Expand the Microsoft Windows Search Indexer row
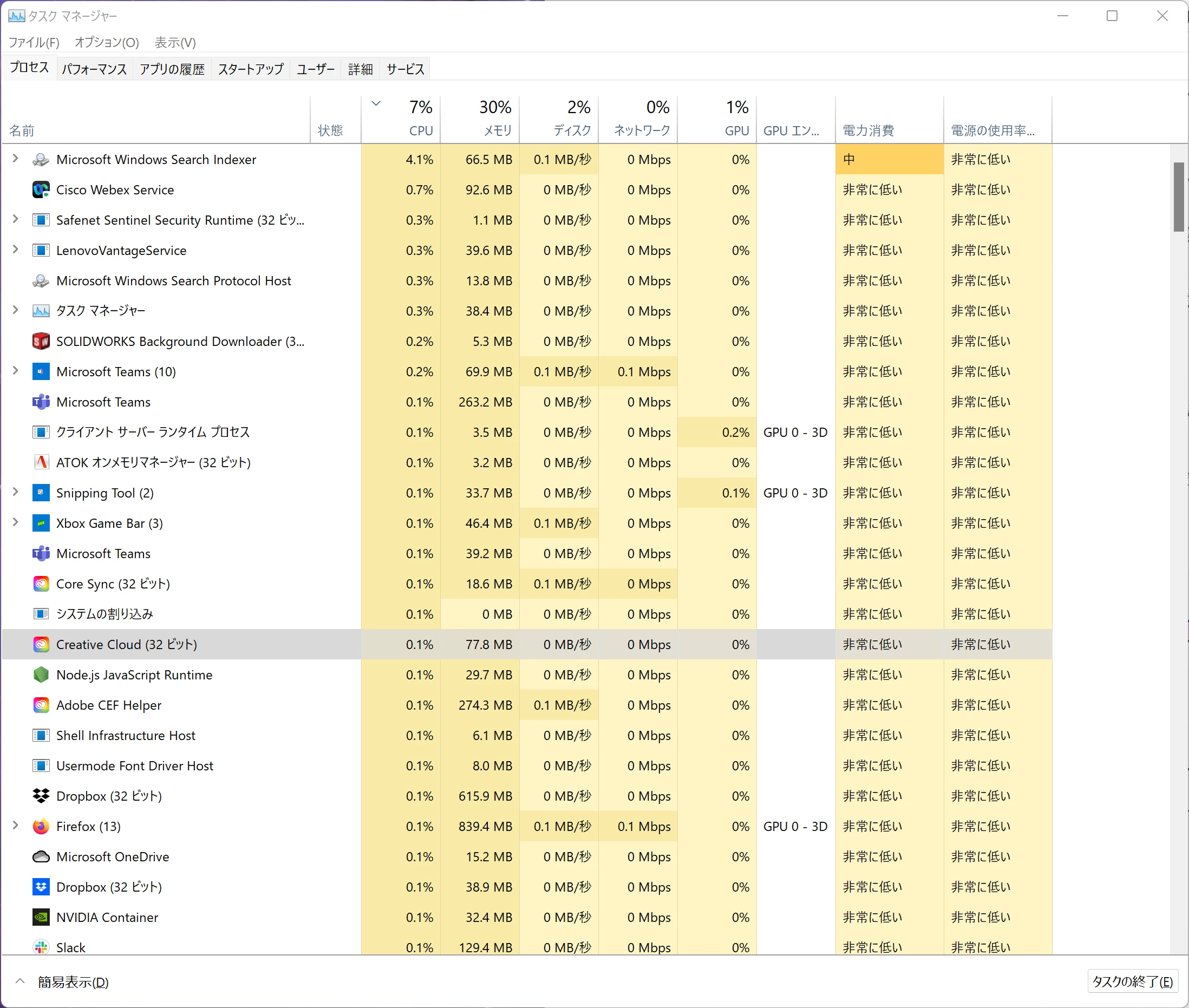 15,159
